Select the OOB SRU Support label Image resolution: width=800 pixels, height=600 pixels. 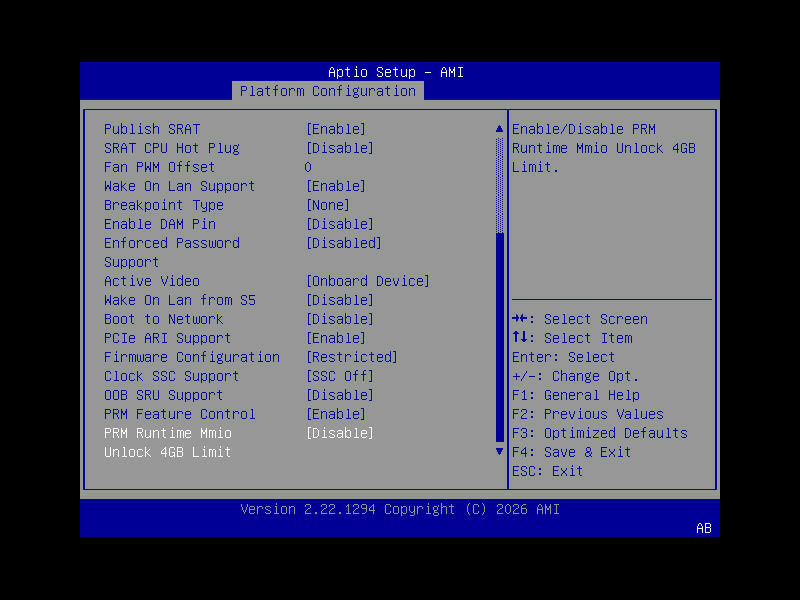[x=164, y=395]
